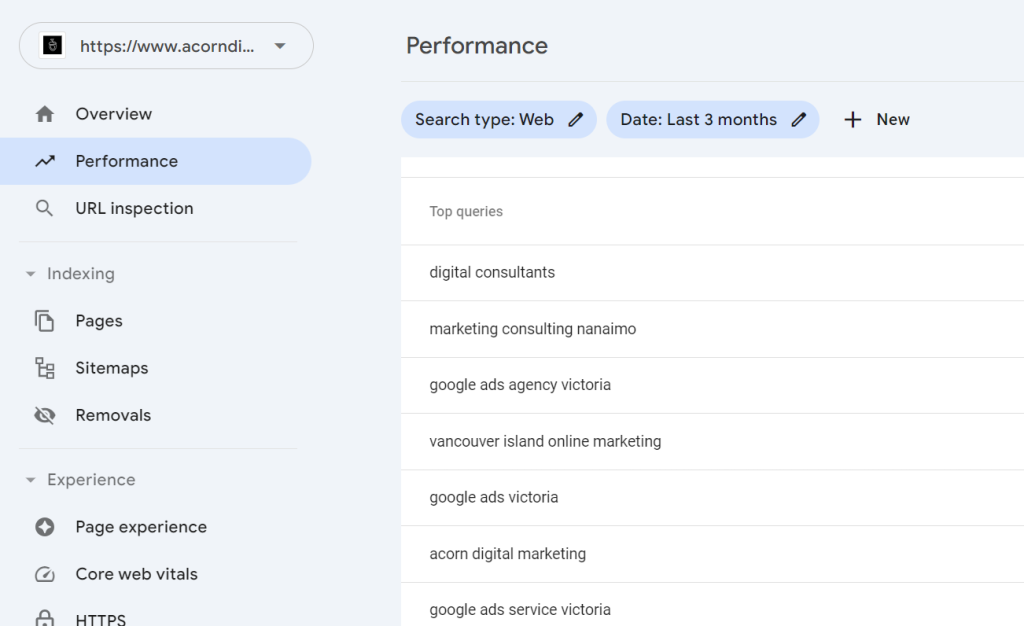
Task: Open Core web vitals report
Action: click(136, 574)
